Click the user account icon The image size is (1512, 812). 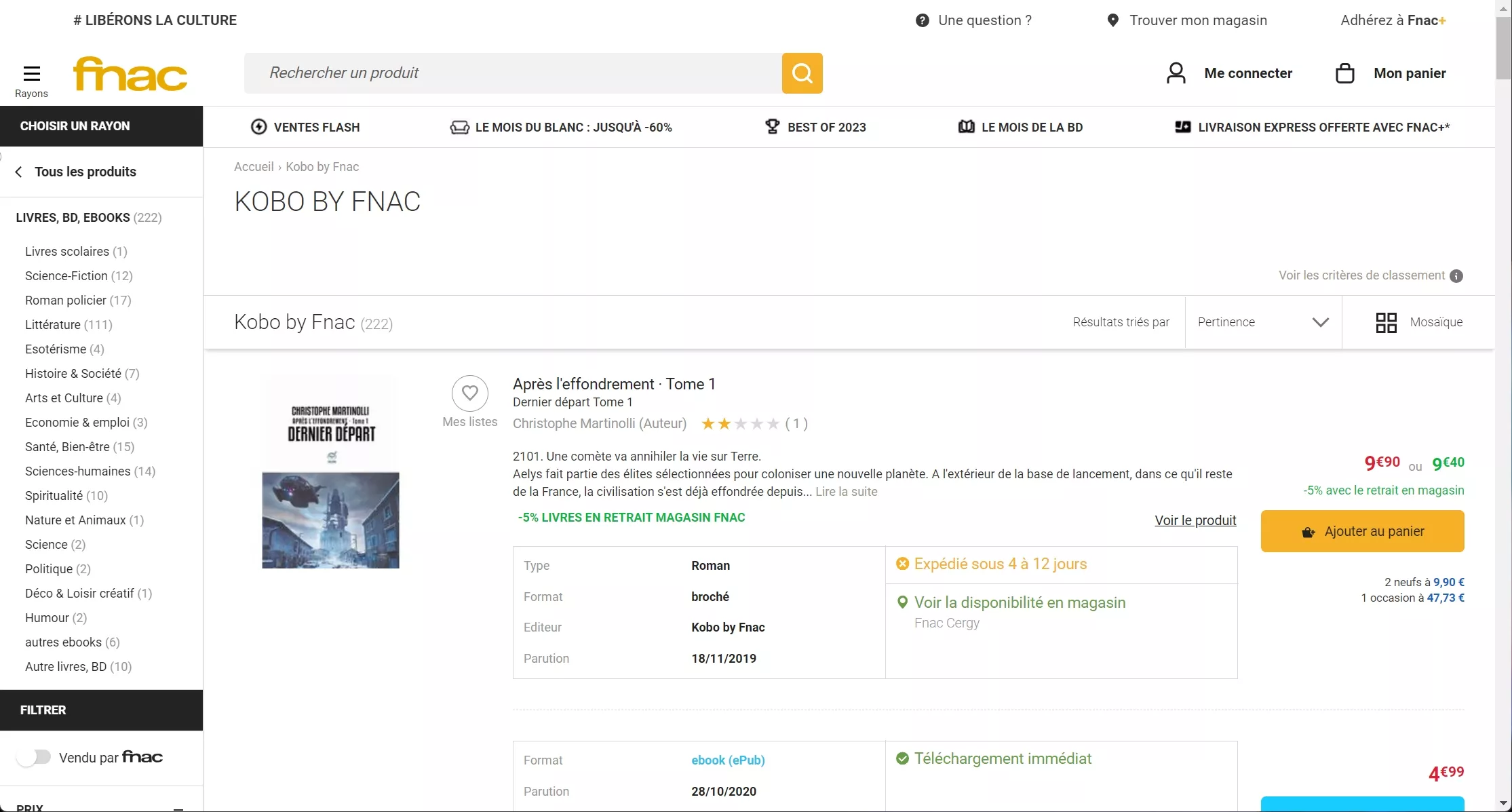click(x=1176, y=73)
